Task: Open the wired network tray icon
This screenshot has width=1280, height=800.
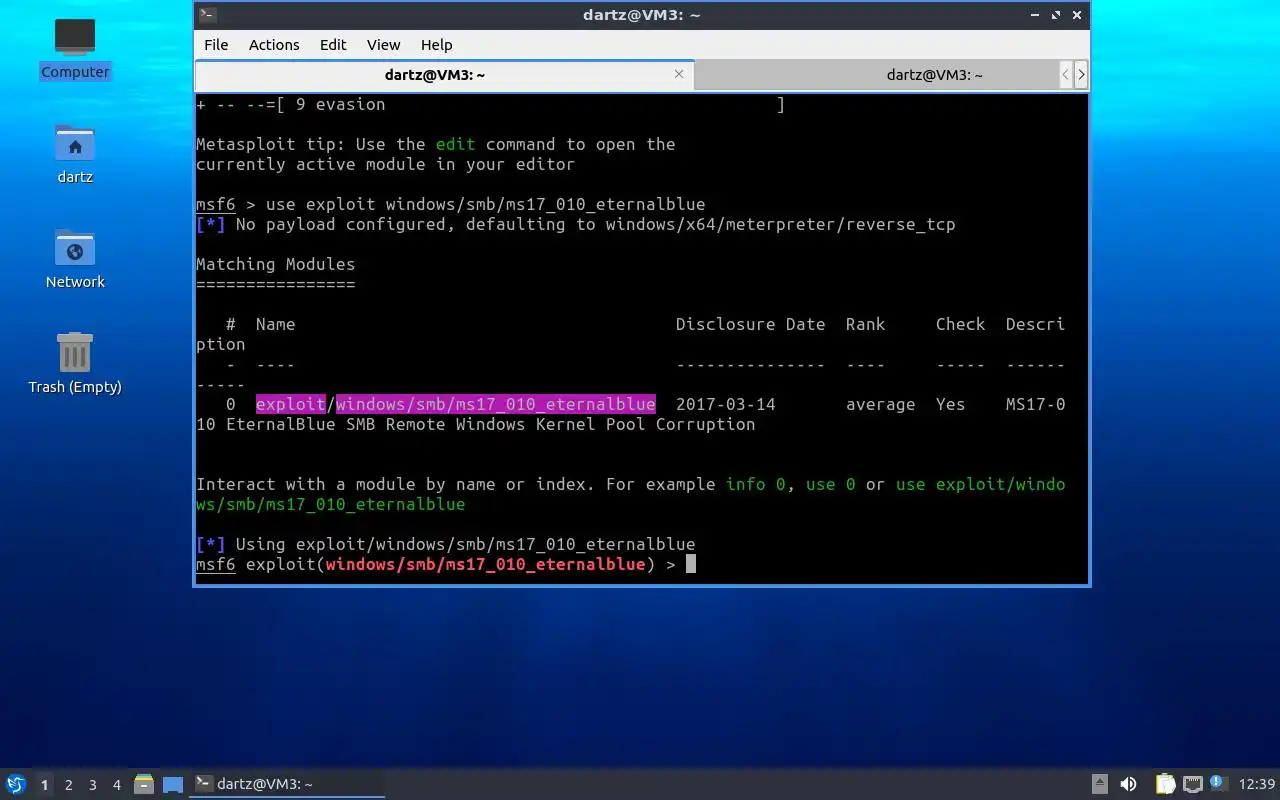Action: (1192, 784)
